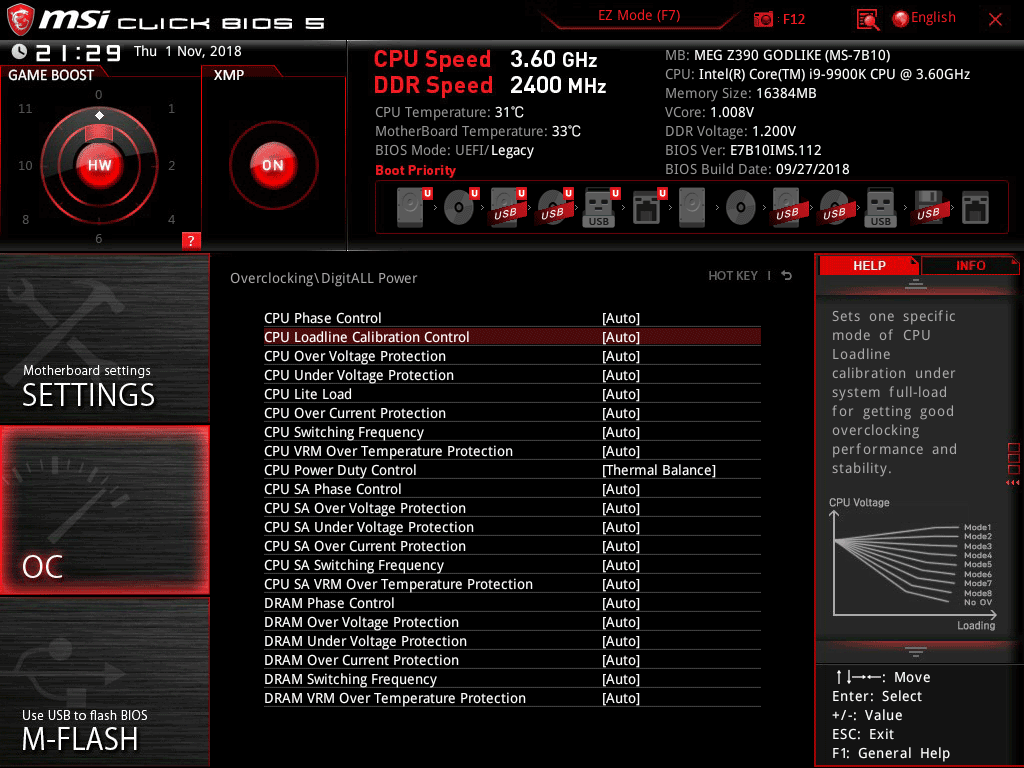Click the MSI dragon shield logo

point(20,20)
